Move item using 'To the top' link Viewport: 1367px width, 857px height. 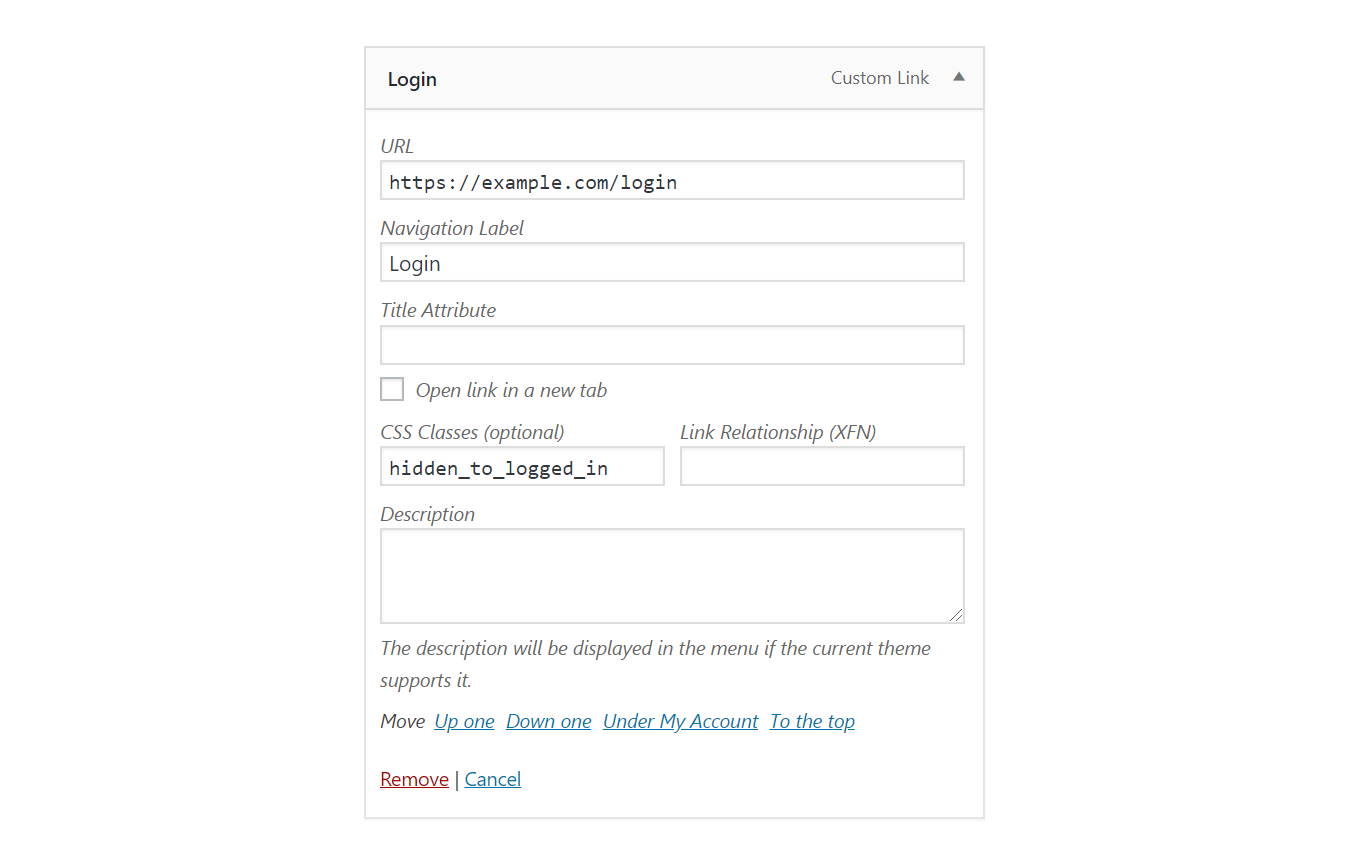tap(812, 721)
